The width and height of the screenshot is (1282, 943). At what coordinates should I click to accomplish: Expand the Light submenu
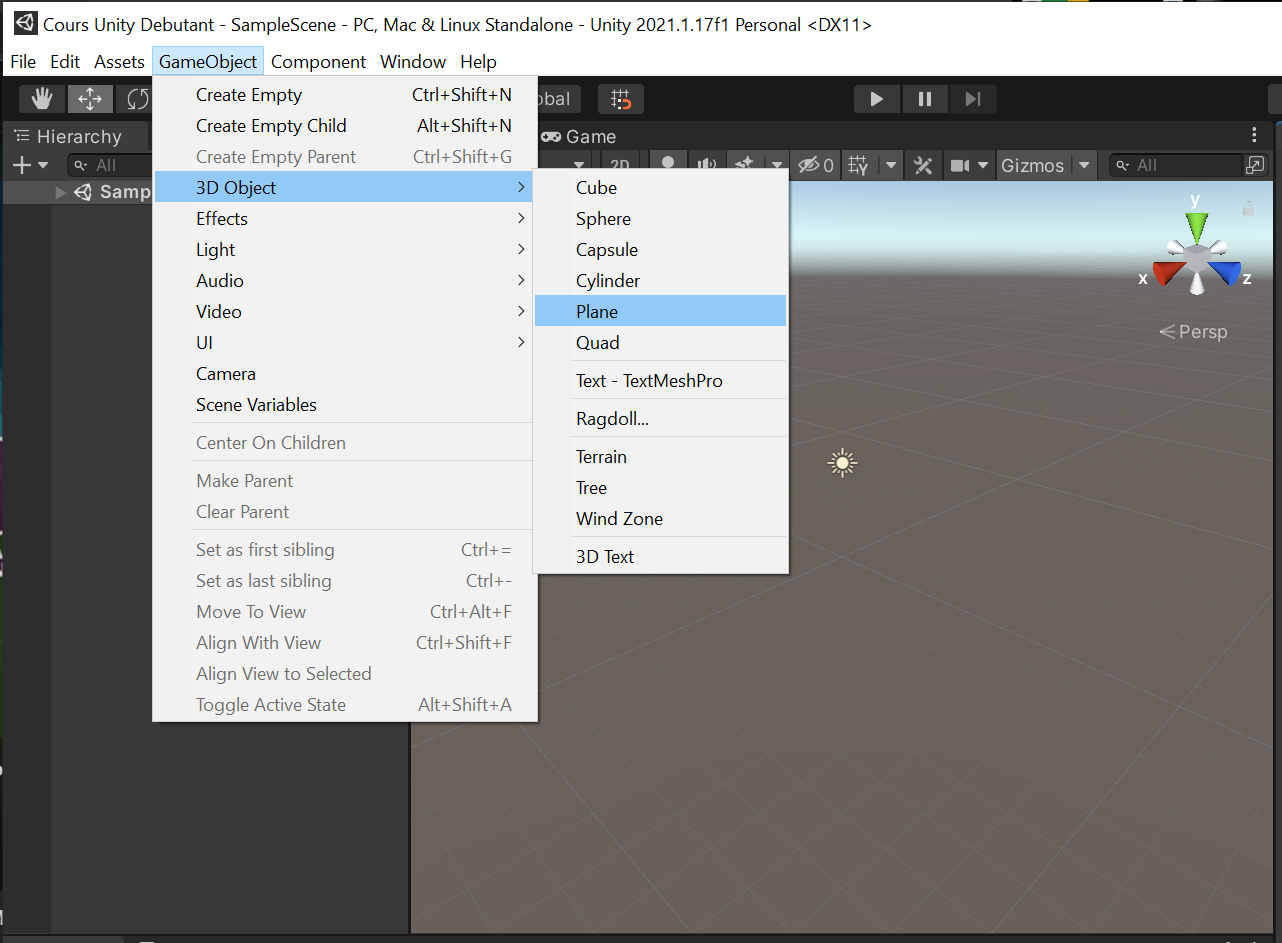coord(345,250)
